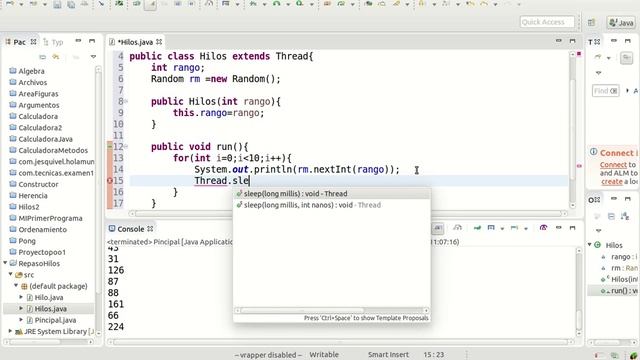Switch to the Typ (Type Hierarchy) tab
Viewport: 640px width, 360px height.
point(53,42)
